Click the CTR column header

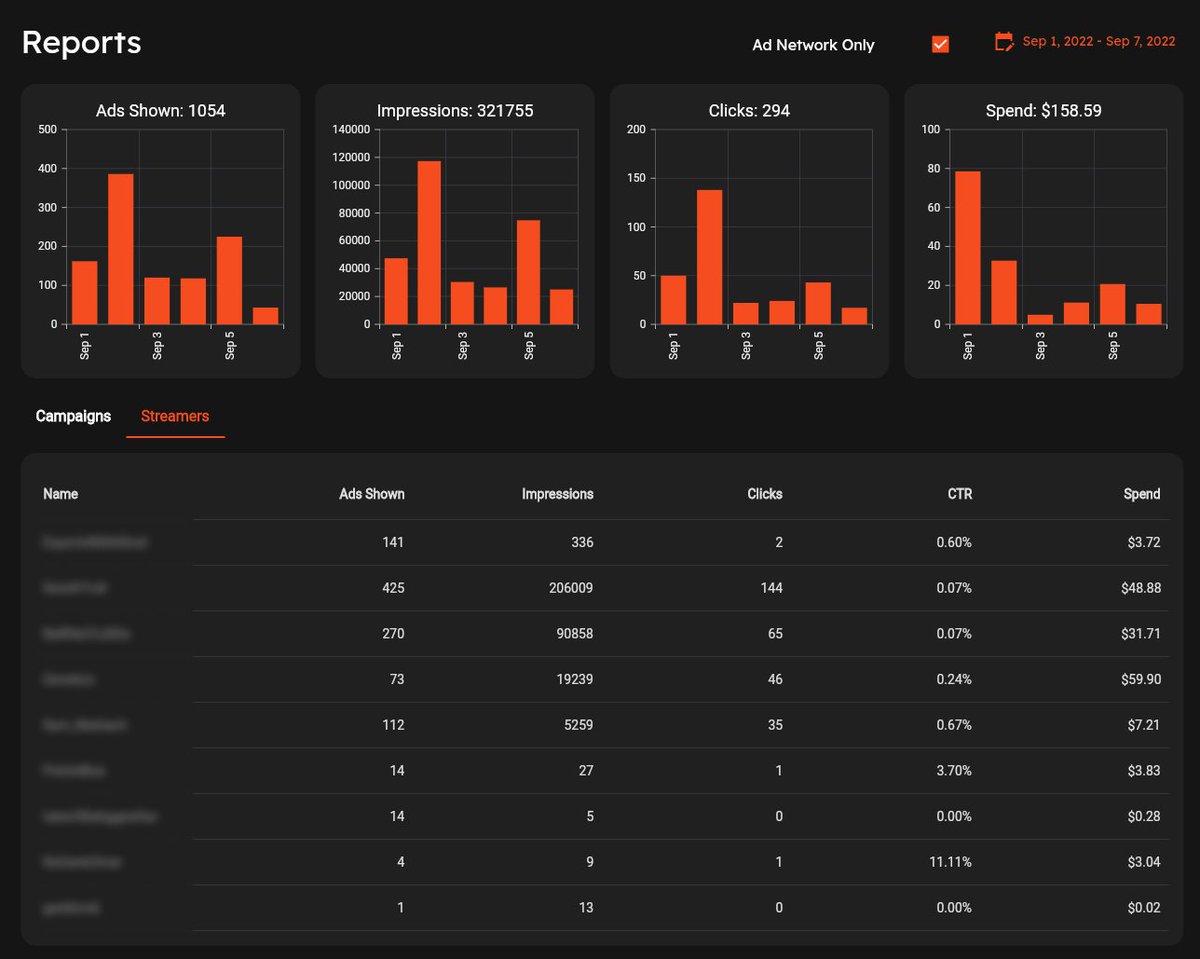tap(959, 494)
